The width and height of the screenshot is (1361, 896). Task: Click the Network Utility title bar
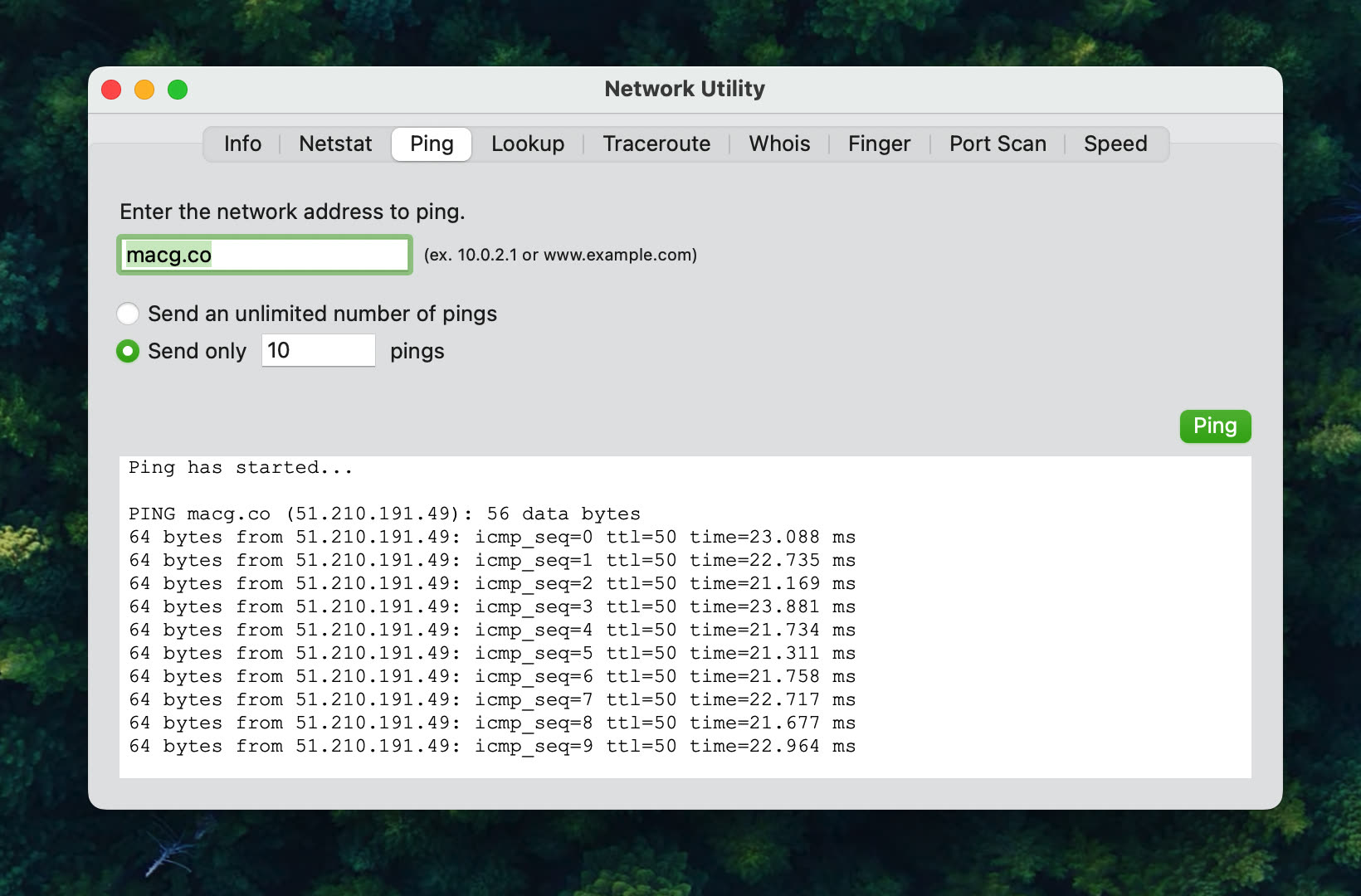coord(685,89)
